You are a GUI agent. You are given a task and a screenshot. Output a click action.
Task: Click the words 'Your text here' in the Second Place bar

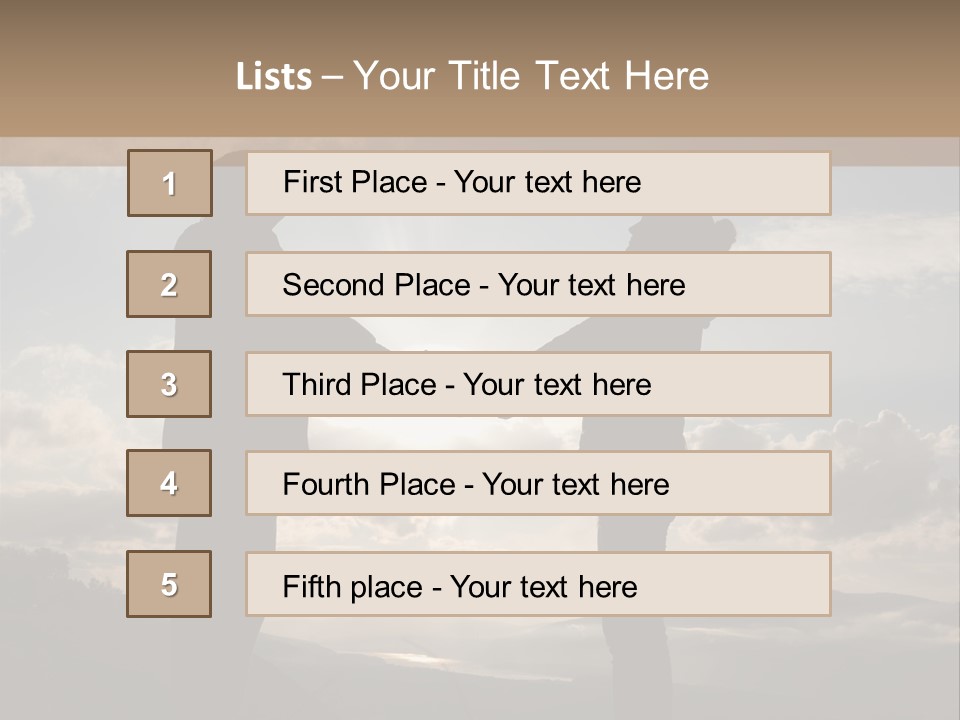(x=591, y=285)
